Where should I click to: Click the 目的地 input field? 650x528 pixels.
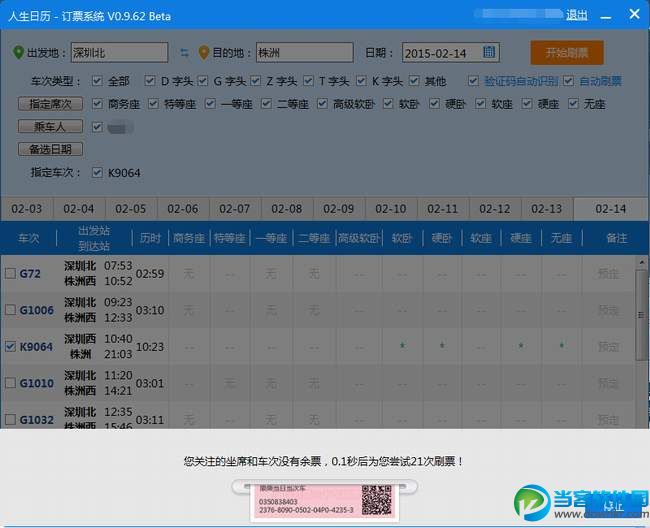[x=305, y=52]
